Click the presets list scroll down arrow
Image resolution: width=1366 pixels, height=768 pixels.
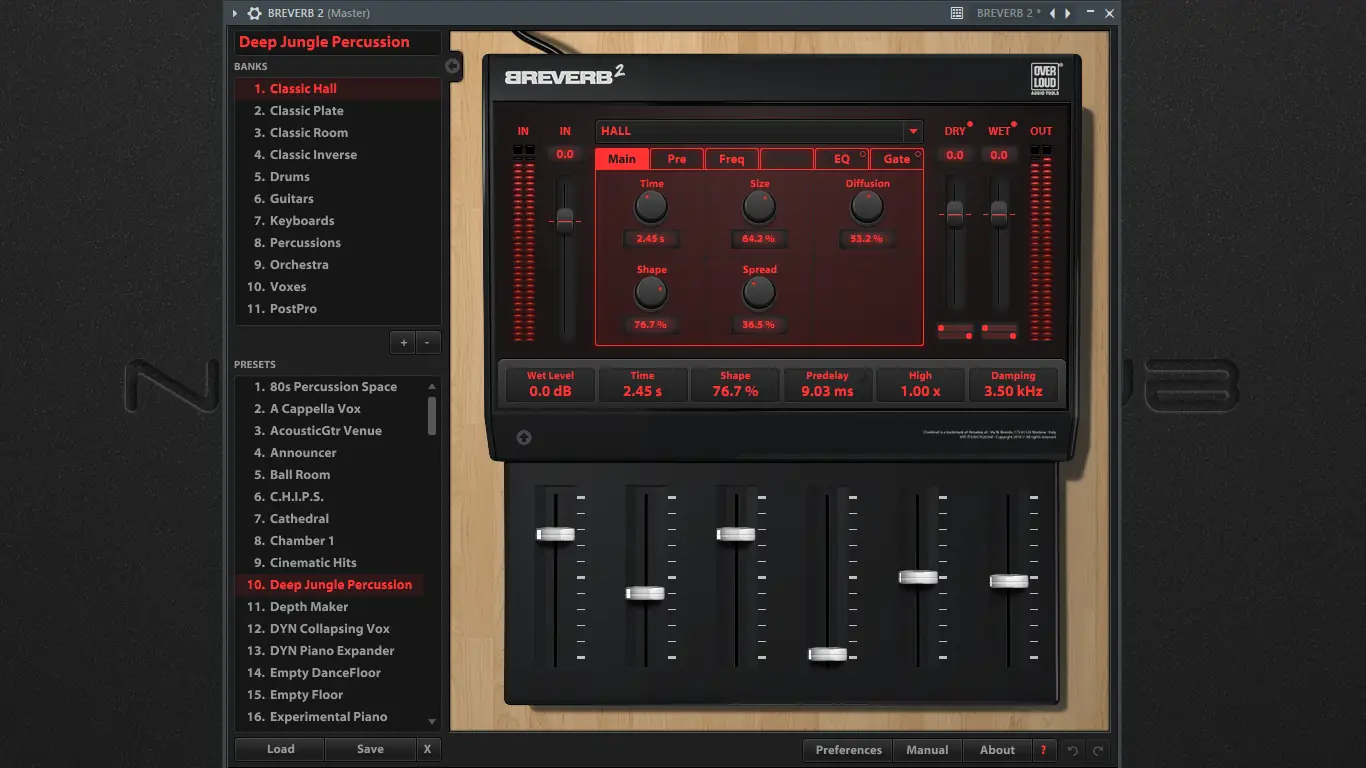[x=432, y=721]
